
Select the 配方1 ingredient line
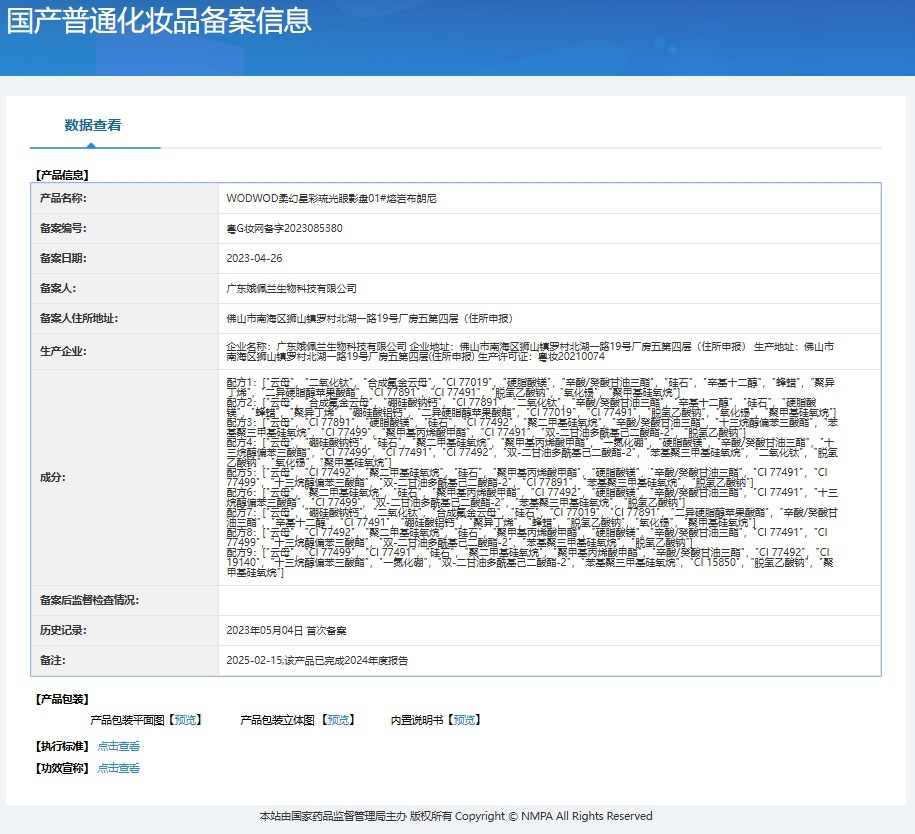point(530,388)
